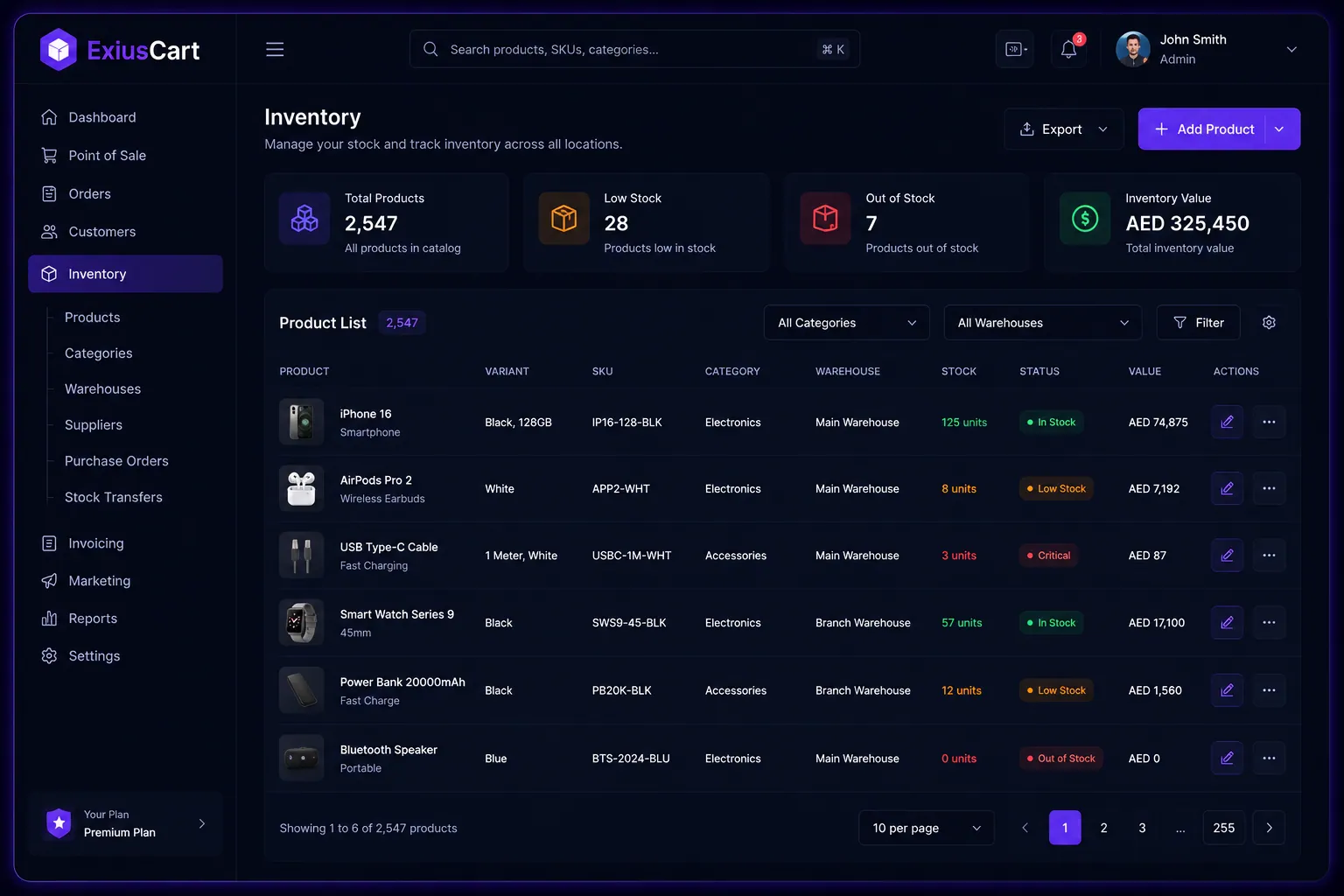Screen dimensions: 1344x896
Task: Edit the iPhone 16 row
Action: click(x=1227, y=423)
